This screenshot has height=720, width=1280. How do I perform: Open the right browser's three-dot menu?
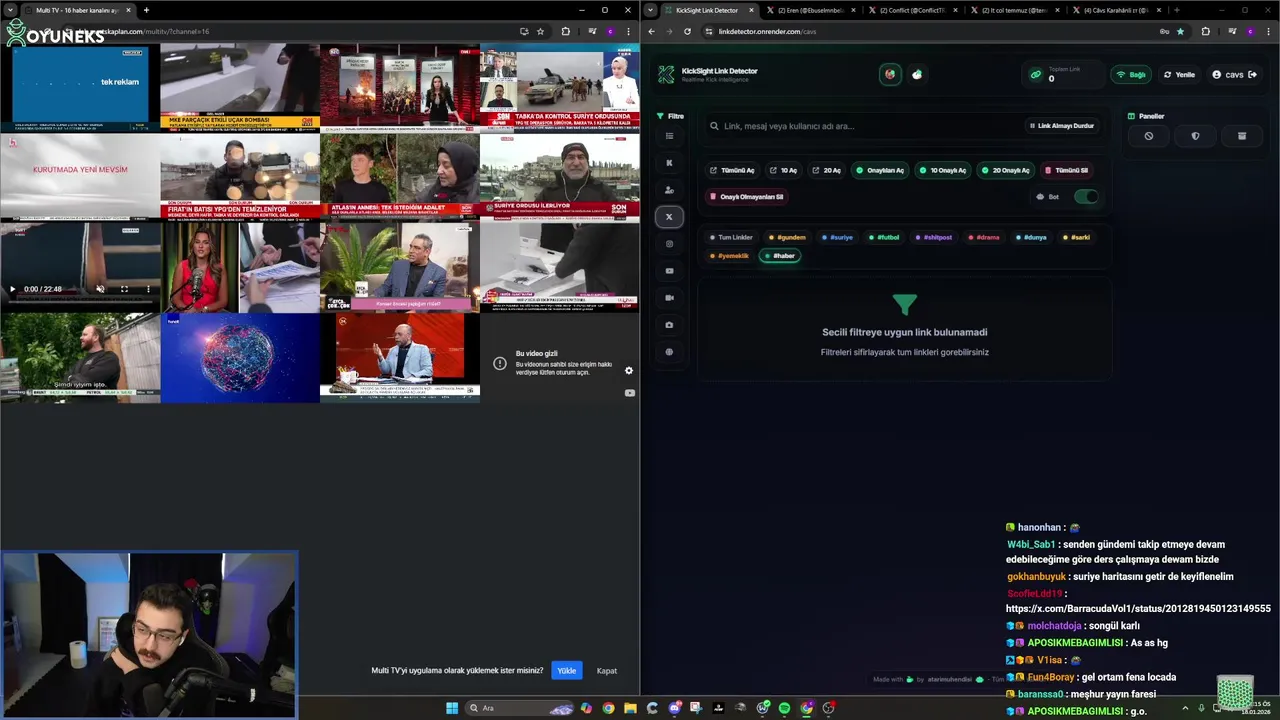pos(1268,31)
